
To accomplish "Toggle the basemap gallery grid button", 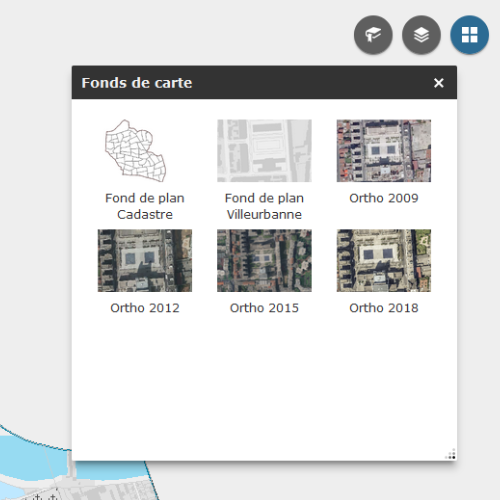I will (470, 35).
